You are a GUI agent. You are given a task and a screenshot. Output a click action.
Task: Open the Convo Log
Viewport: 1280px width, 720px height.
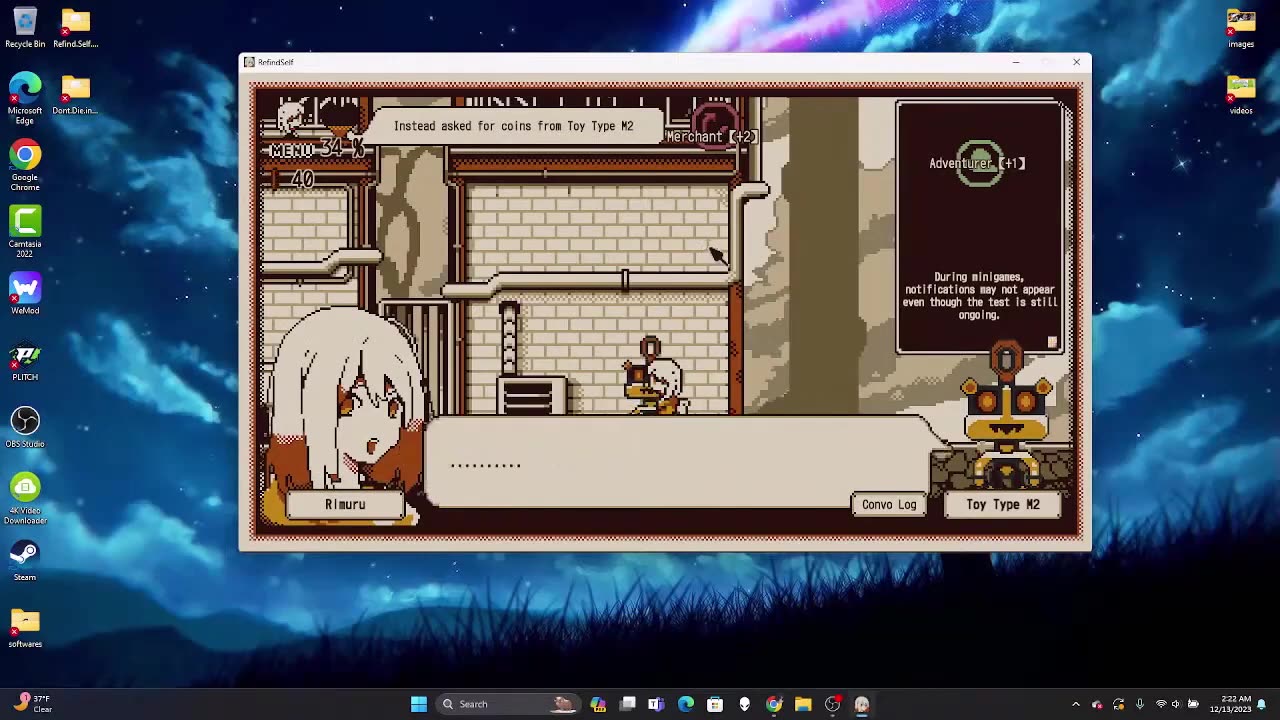889,505
